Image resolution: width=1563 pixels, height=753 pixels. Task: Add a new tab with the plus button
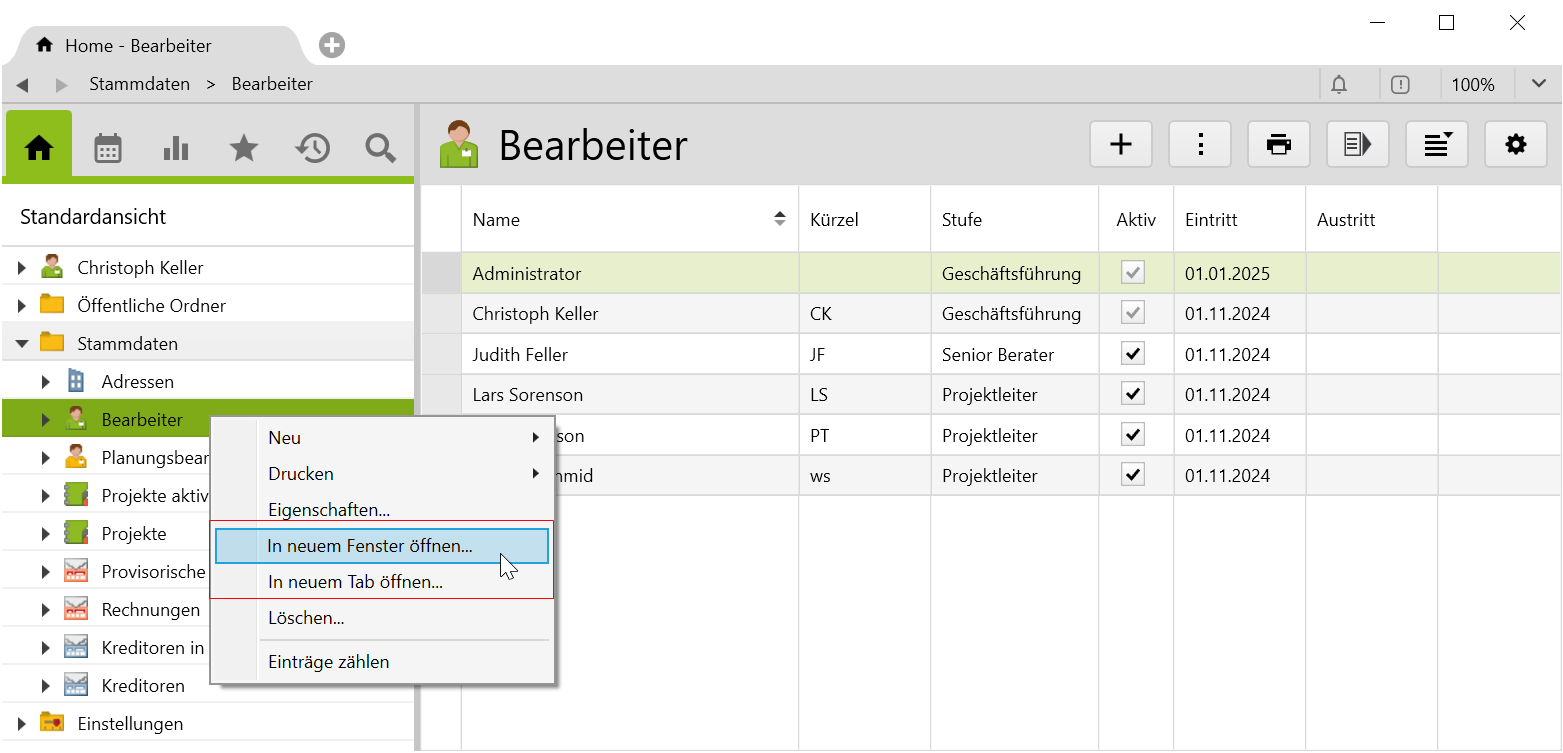point(332,45)
